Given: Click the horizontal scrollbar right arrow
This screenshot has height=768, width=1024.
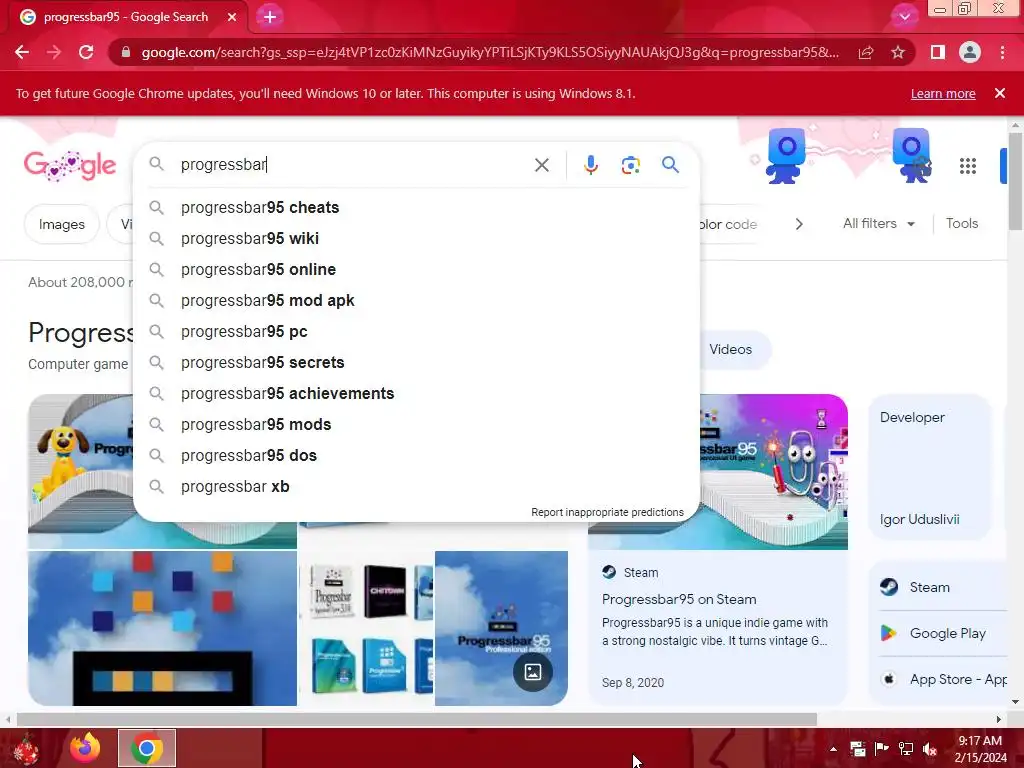Looking at the screenshot, I should [x=999, y=719].
